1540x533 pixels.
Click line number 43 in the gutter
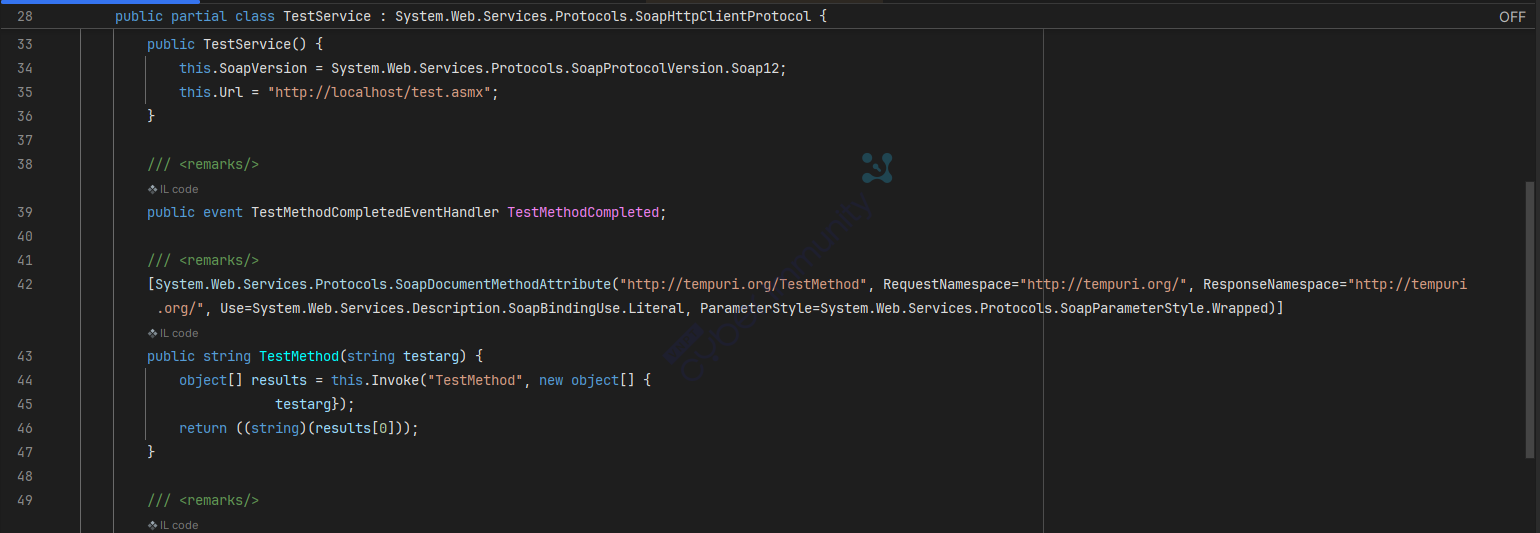tap(25, 356)
